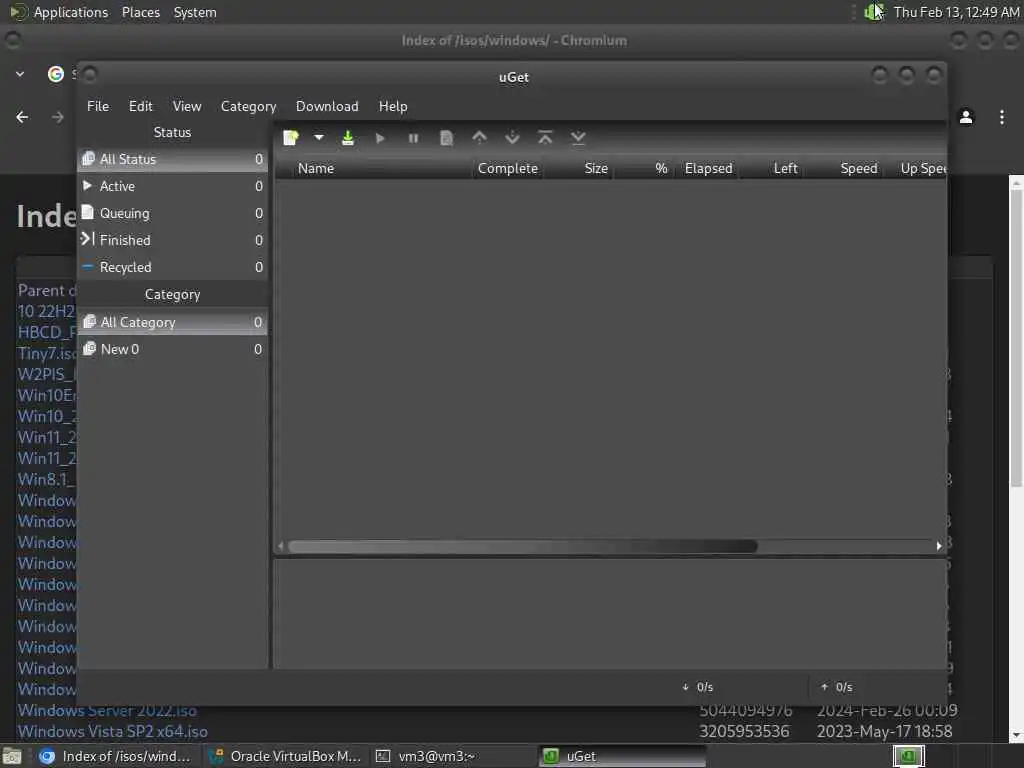1024x768 pixels.
Task: Select the All Category row
Action: [172, 322]
